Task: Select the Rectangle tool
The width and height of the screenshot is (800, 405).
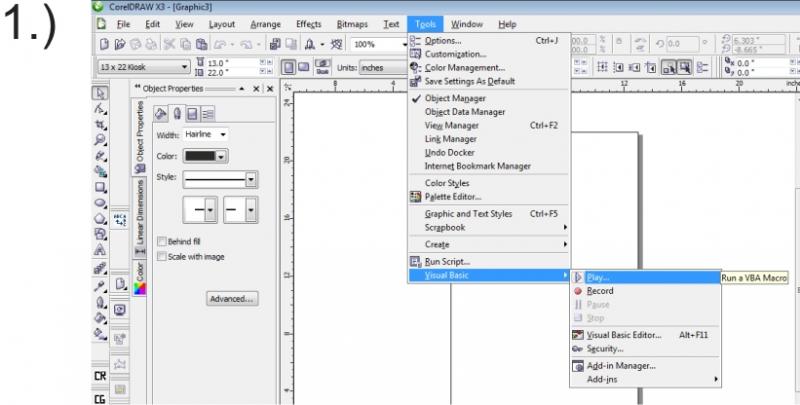Action: click(x=100, y=187)
